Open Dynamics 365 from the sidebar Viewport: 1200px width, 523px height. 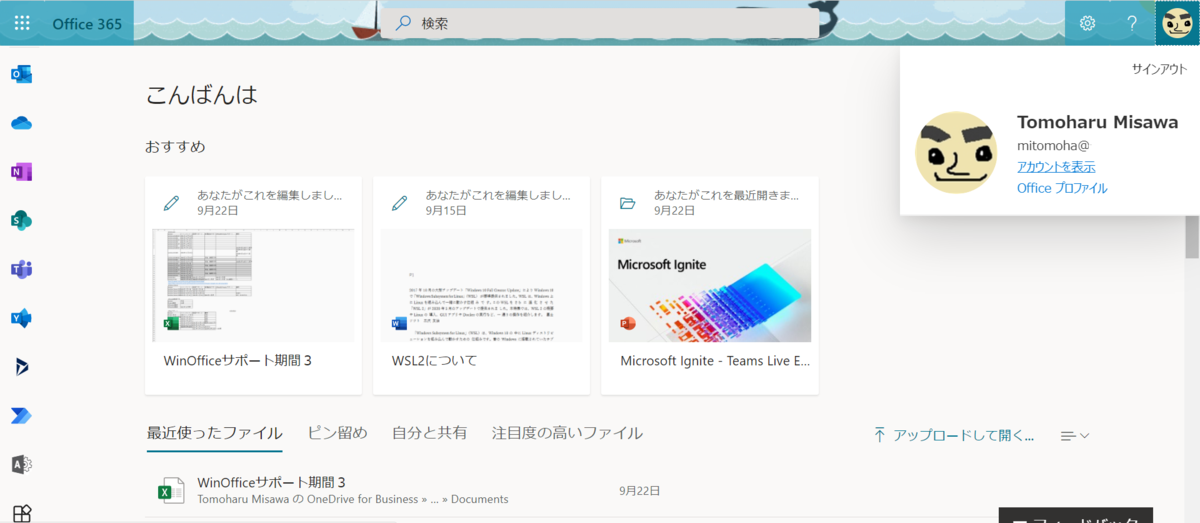(21, 367)
